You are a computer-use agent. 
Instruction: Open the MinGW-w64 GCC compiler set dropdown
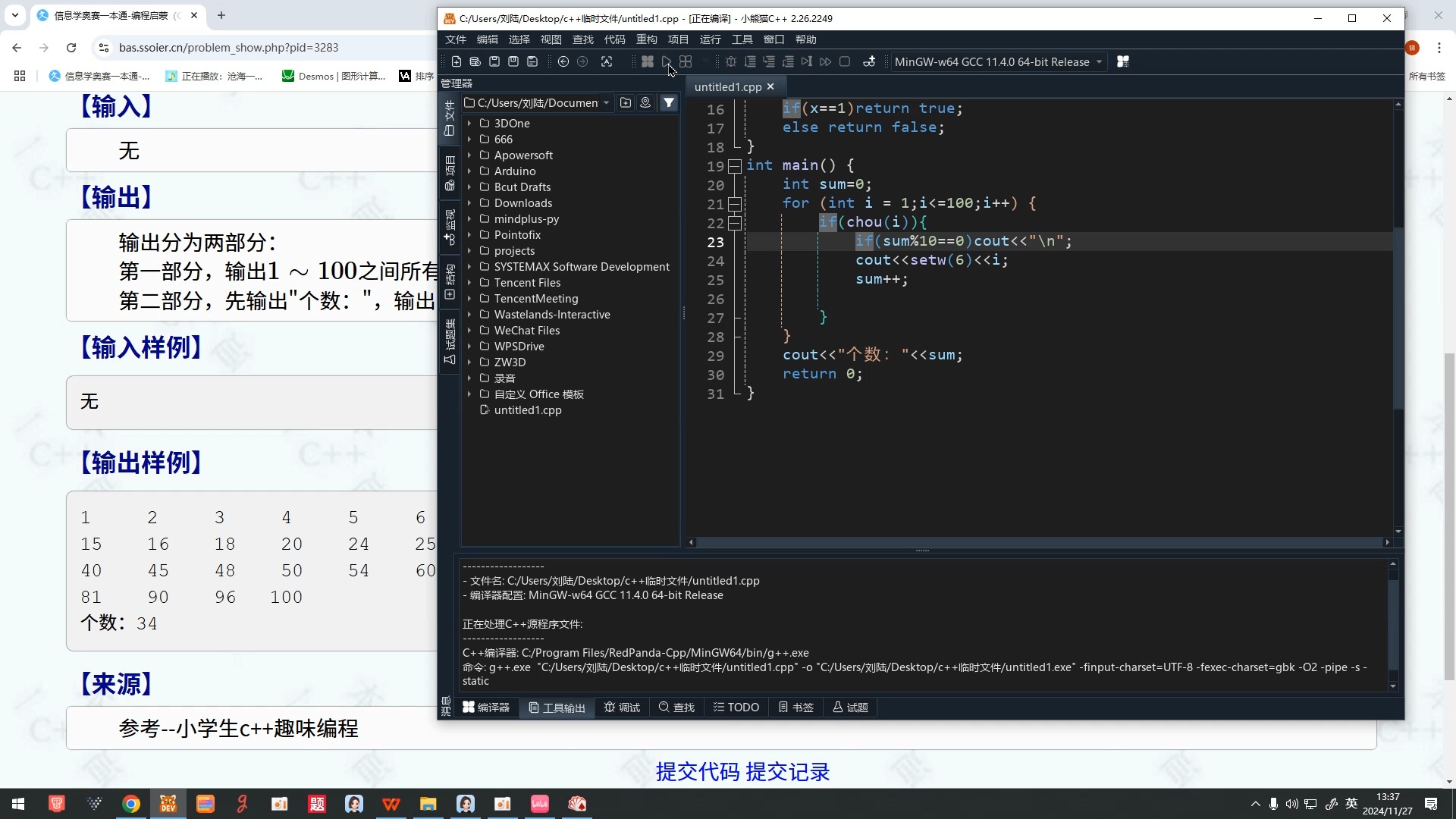coord(998,62)
